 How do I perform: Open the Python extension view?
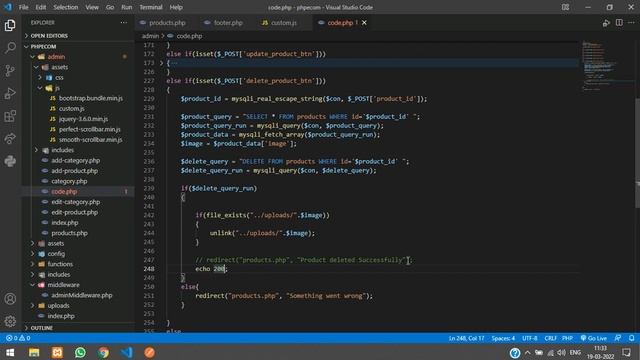pos(10,161)
